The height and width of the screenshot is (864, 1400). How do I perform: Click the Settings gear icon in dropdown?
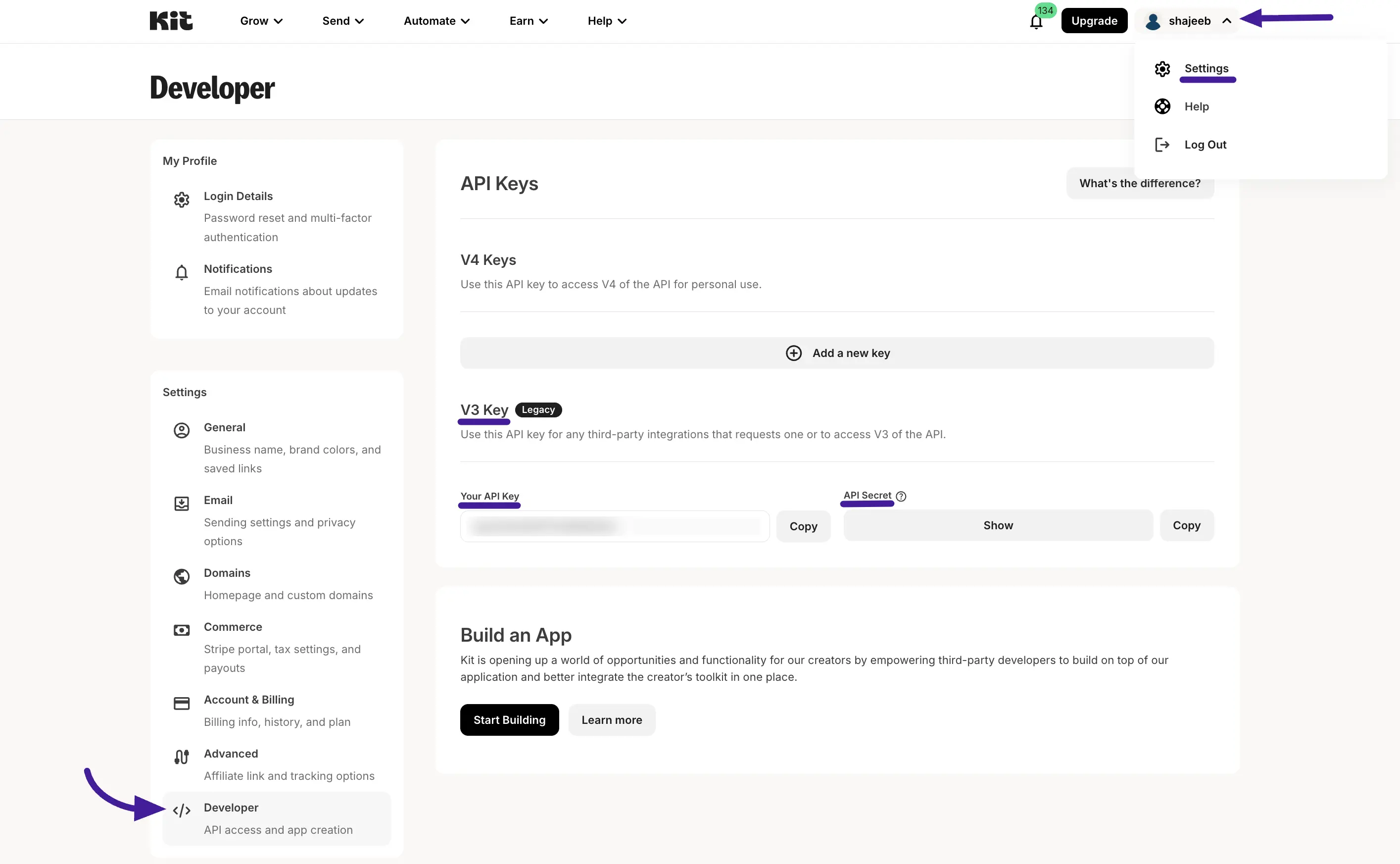pos(1162,69)
